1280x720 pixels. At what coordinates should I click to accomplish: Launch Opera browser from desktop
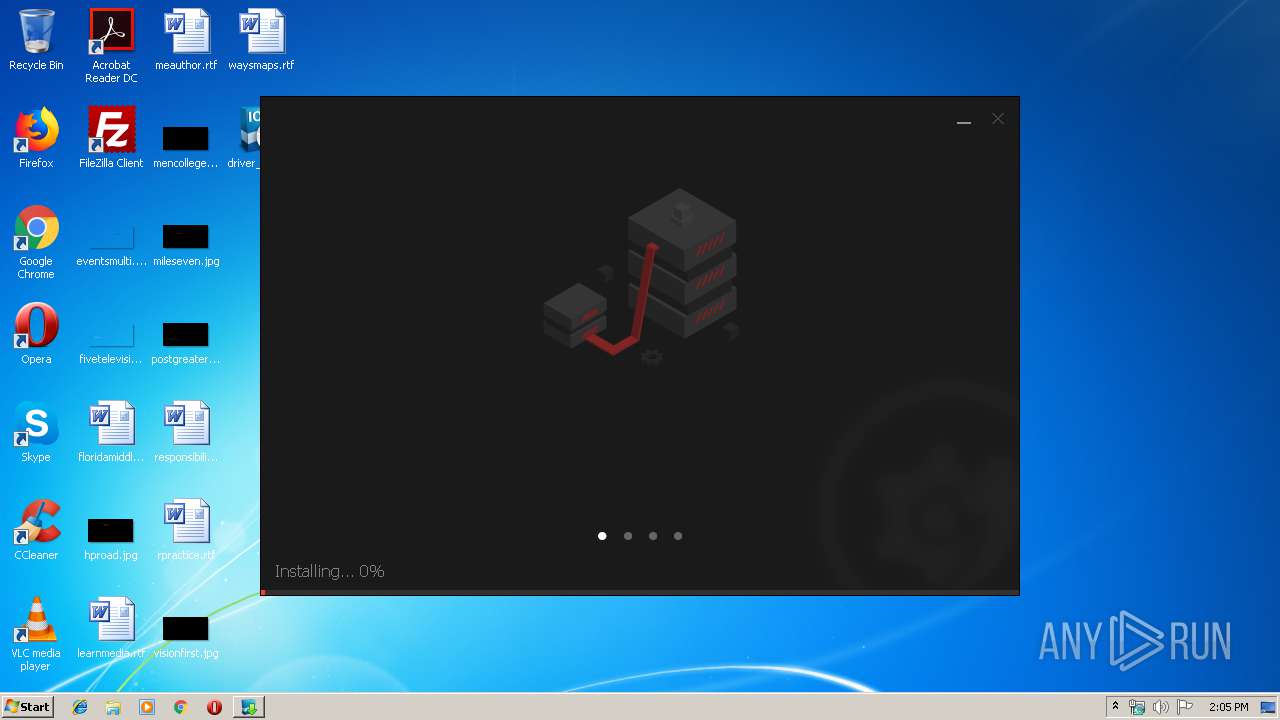tap(36, 334)
